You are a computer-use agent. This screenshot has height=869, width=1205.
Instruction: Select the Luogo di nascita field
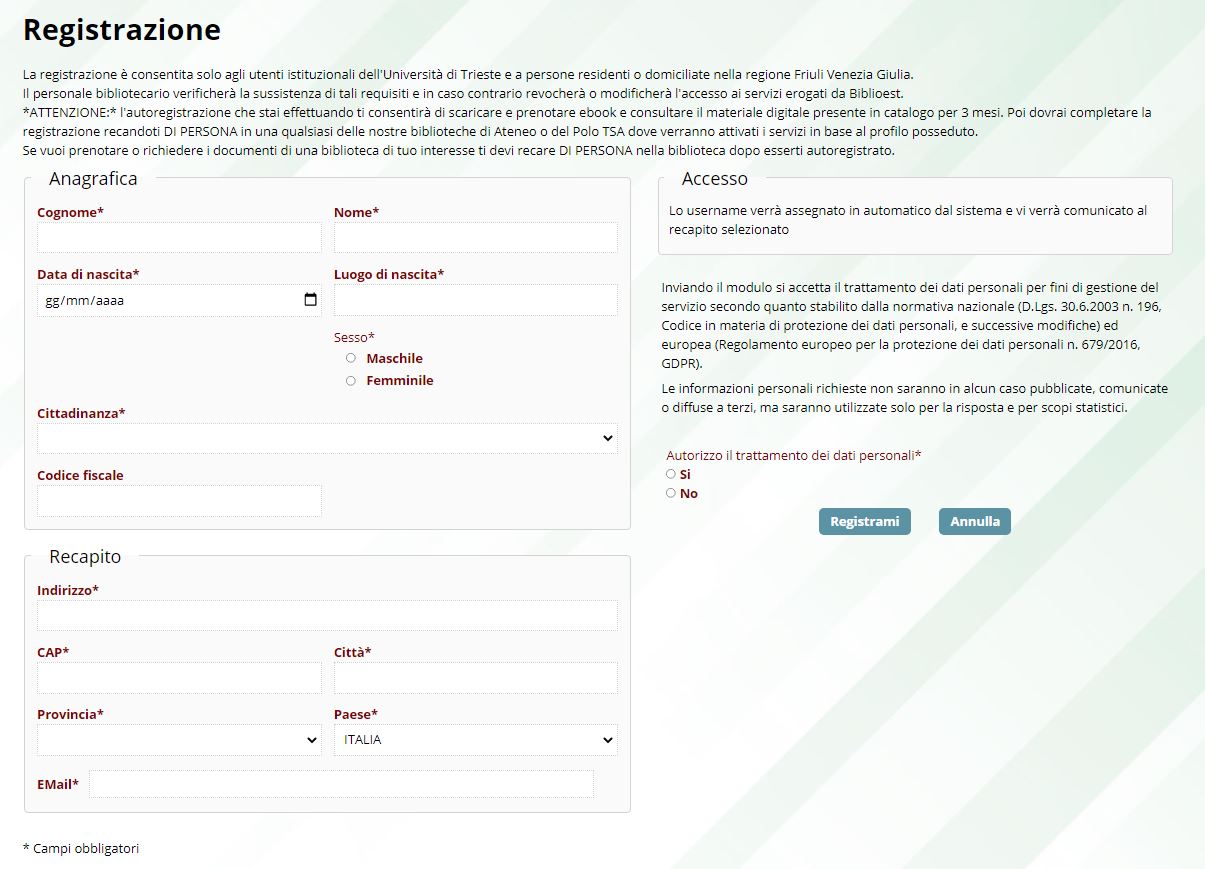coord(475,300)
